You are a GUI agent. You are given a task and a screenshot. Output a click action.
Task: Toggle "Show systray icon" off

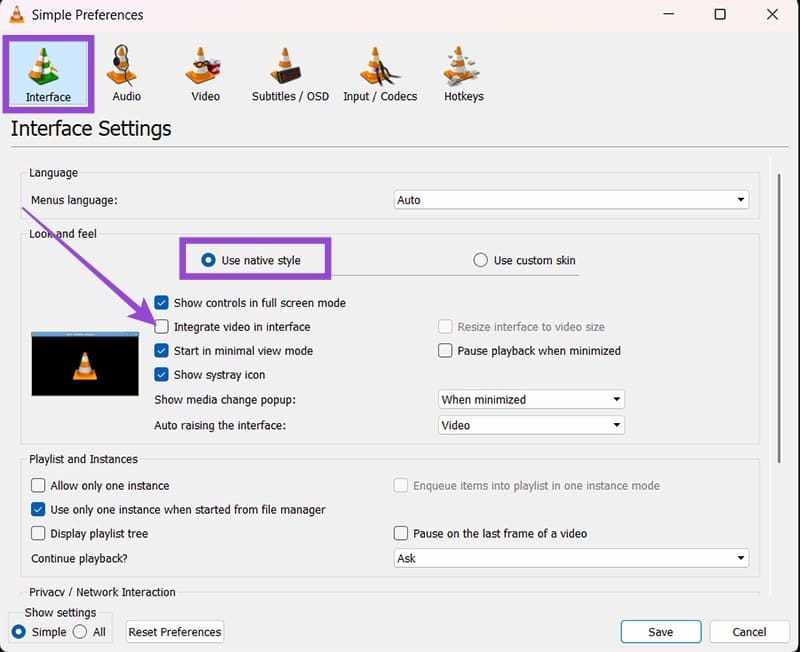160,374
